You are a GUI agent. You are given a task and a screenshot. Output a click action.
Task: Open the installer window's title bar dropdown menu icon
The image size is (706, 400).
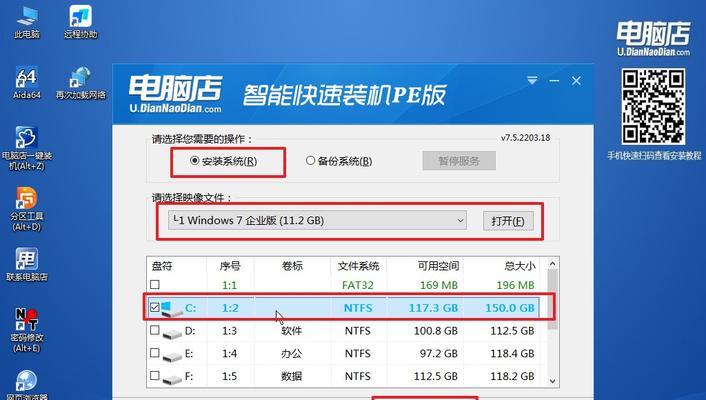[x=532, y=81]
